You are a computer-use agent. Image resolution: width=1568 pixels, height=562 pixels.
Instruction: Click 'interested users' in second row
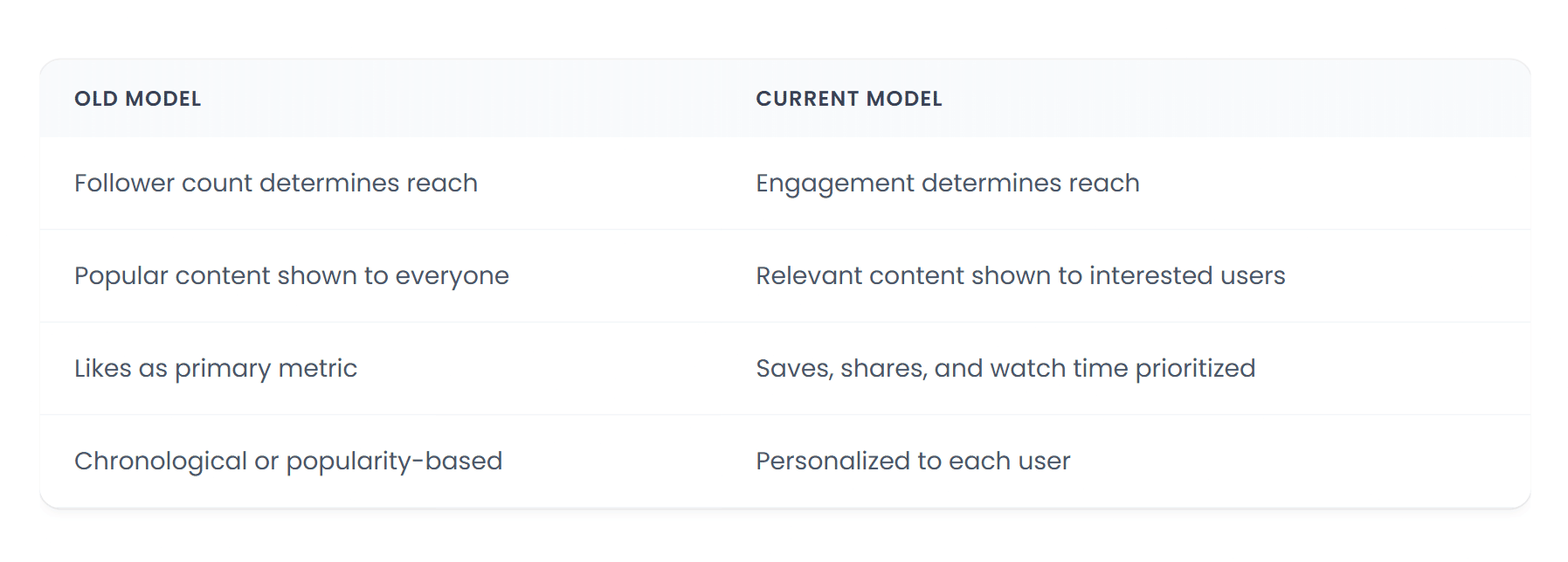click(x=1186, y=275)
